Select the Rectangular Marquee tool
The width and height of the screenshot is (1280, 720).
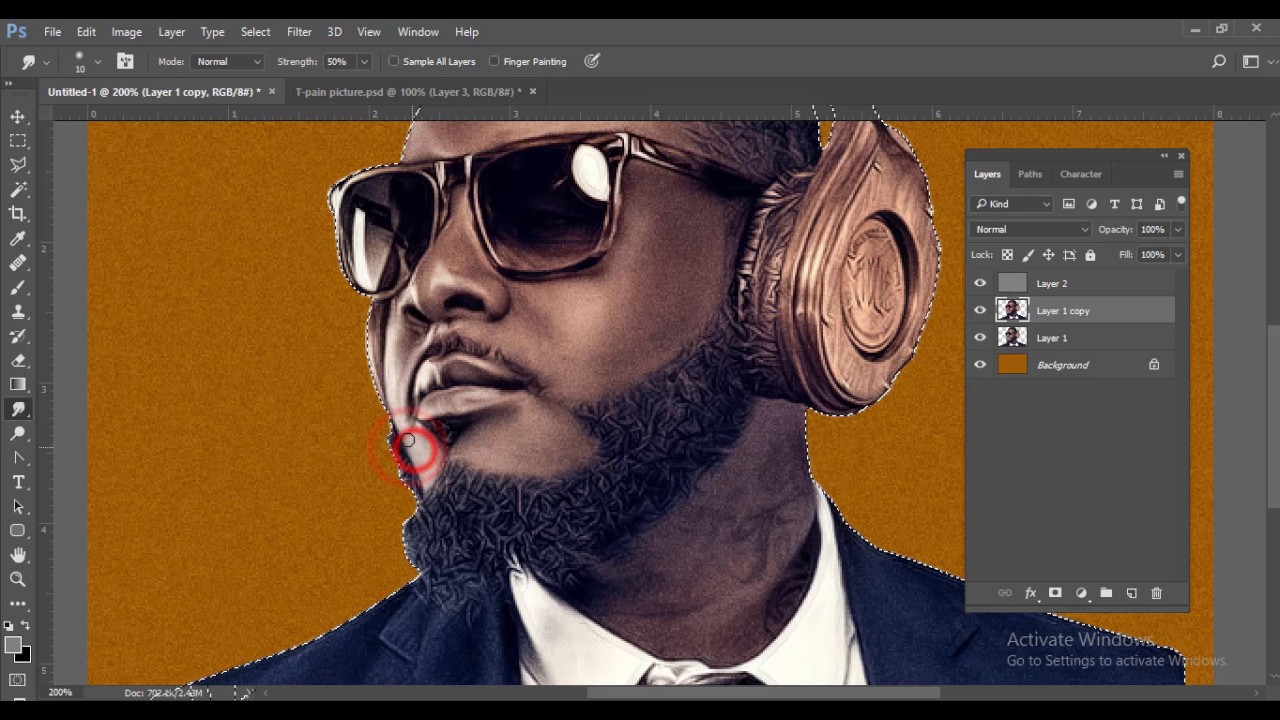click(18, 141)
